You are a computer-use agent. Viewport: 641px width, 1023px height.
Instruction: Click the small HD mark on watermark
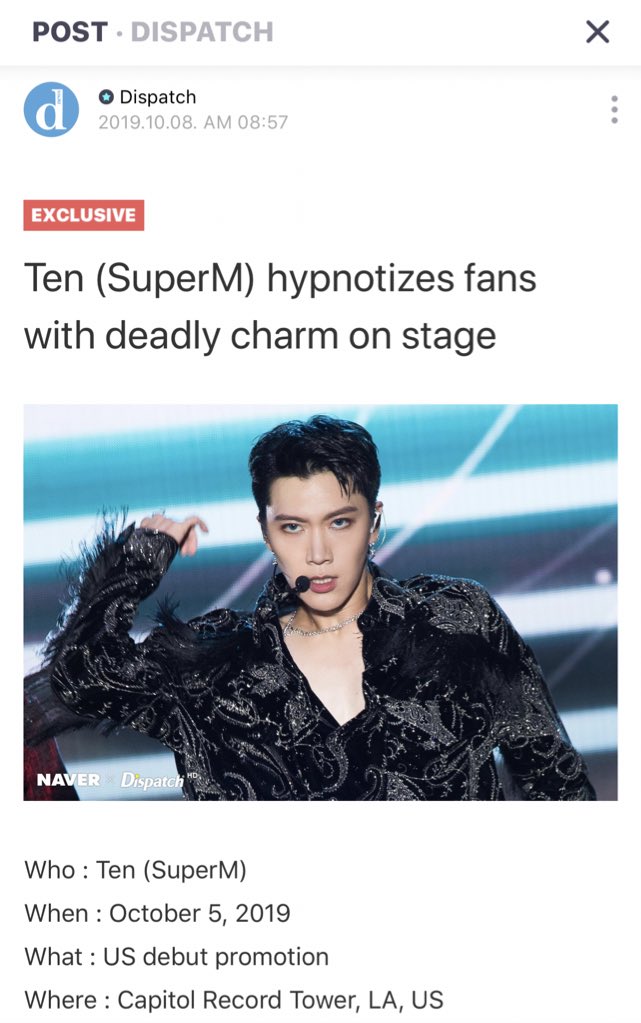click(x=192, y=774)
